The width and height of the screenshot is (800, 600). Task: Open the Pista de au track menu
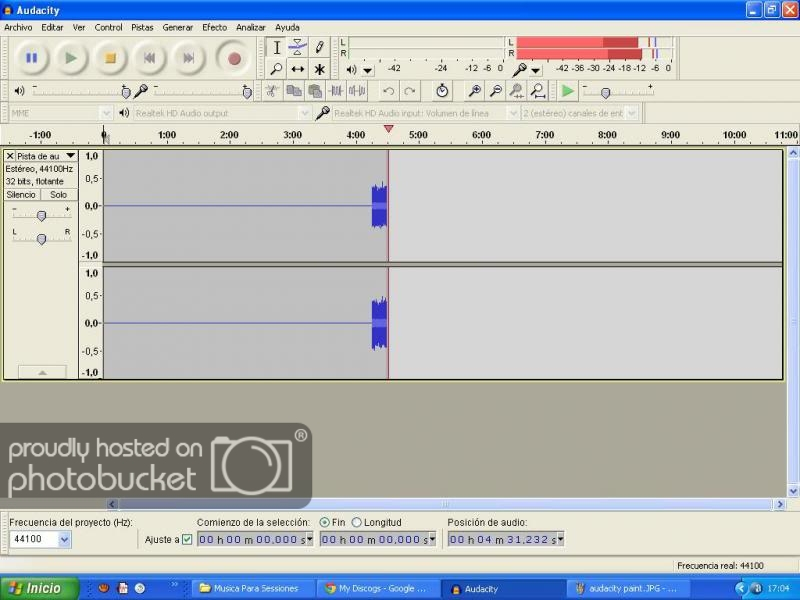(x=46, y=156)
